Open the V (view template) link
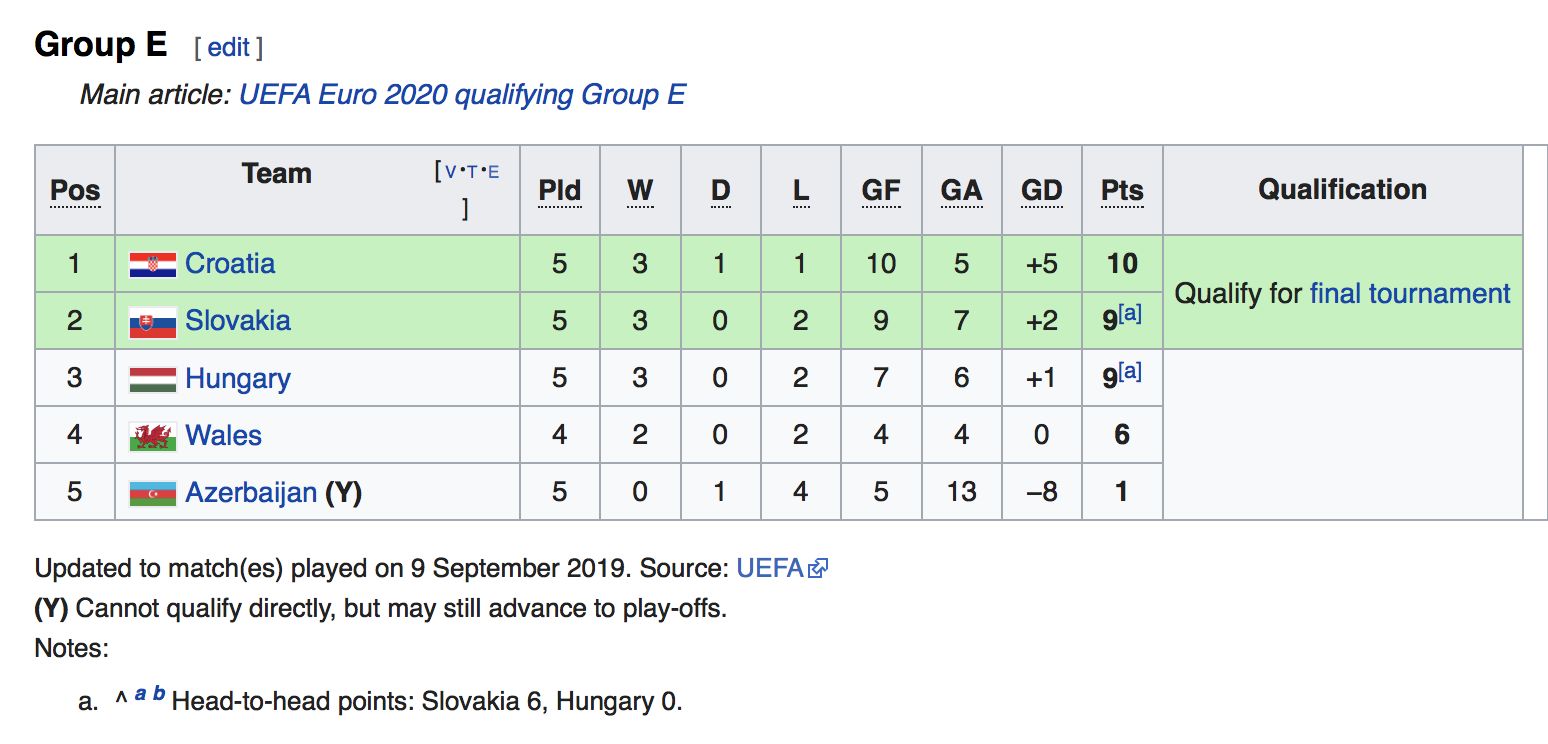The image size is (1548, 744). [x=450, y=172]
